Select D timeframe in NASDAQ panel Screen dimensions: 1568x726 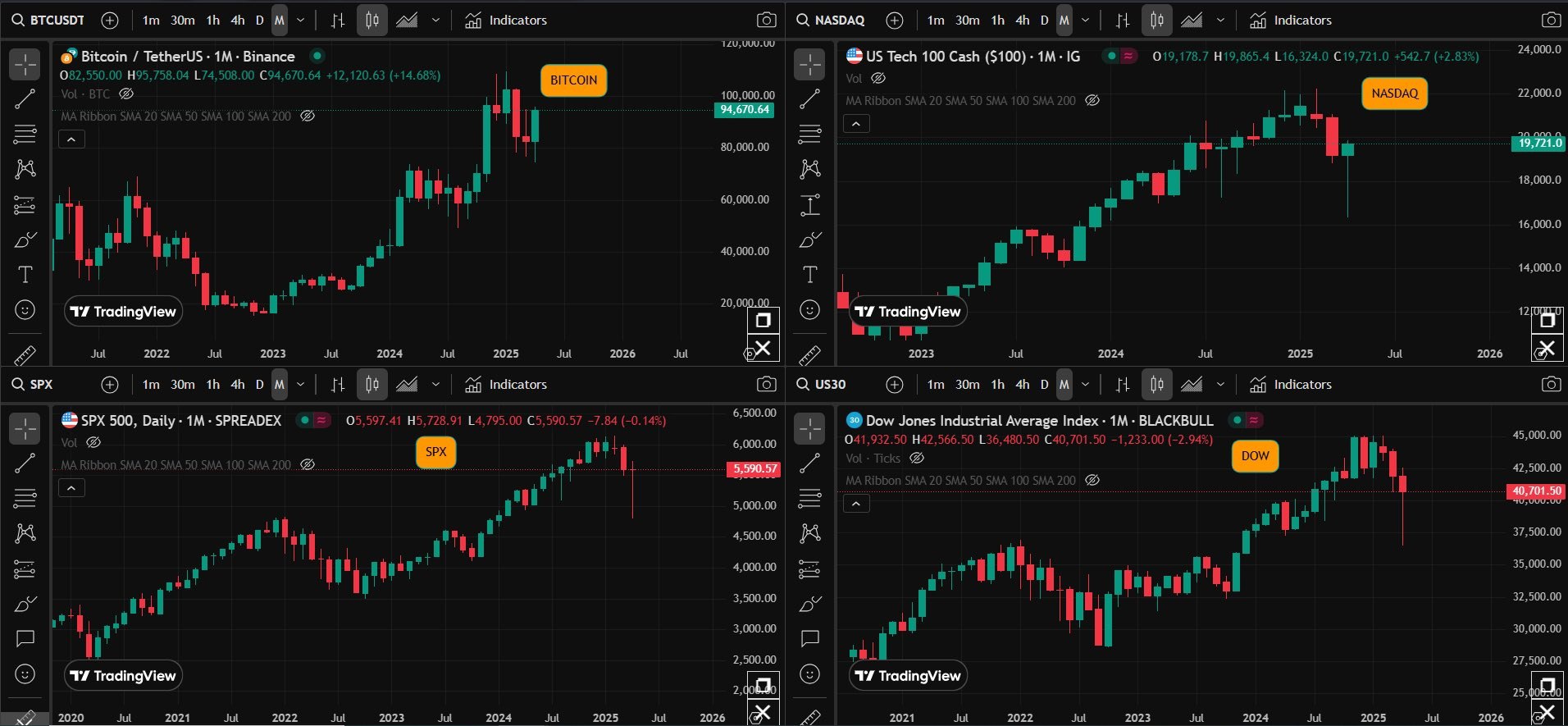(1044, 20)
